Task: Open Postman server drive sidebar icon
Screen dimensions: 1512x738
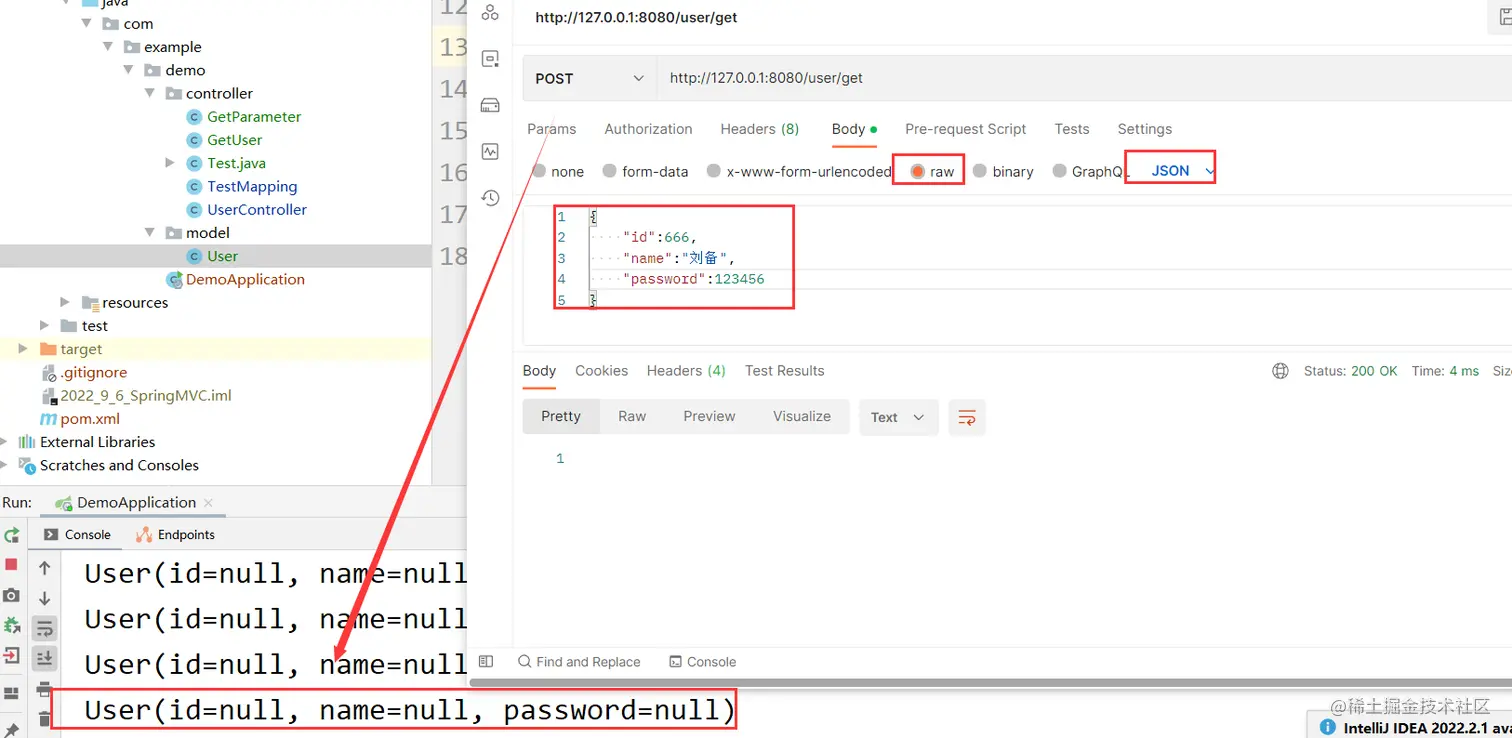Action: (x=490, y=105)
